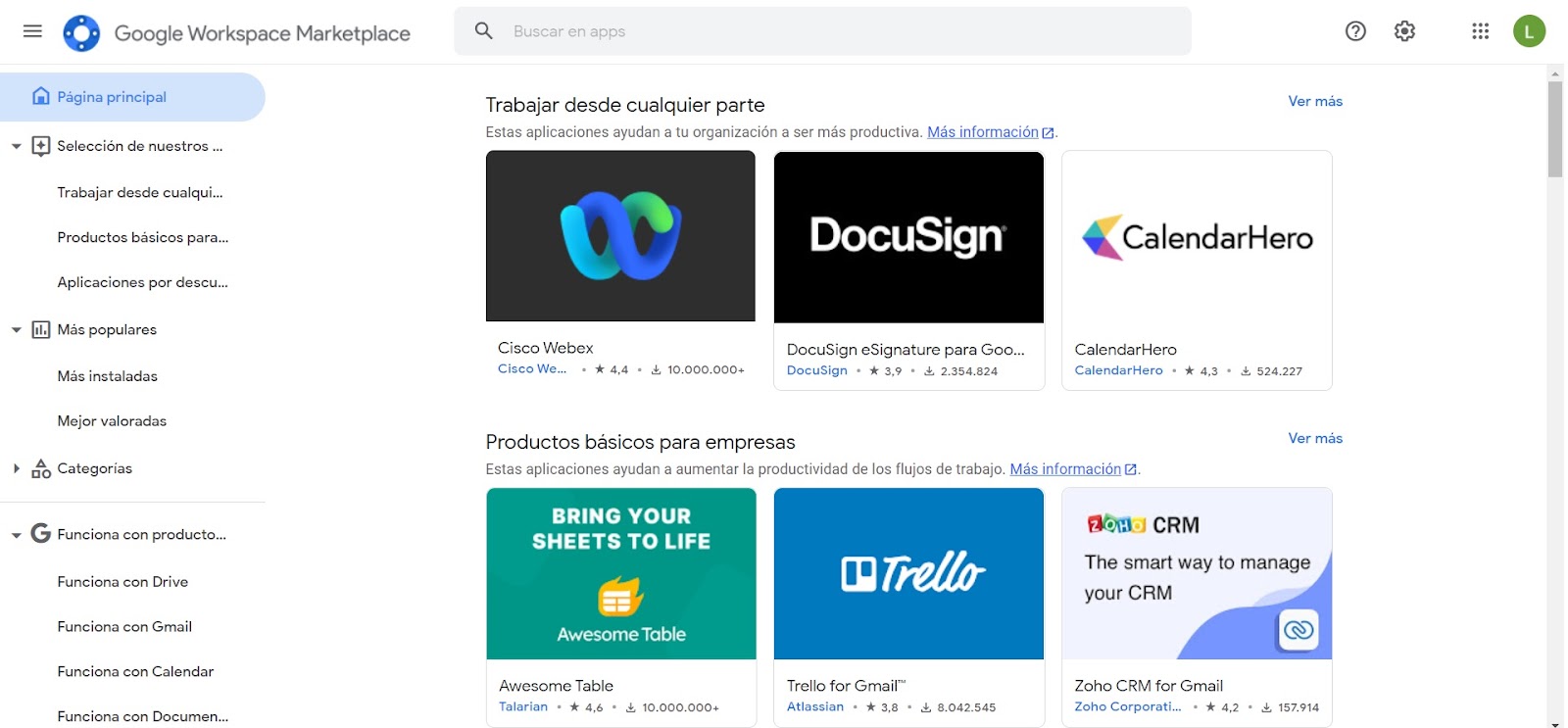Open Aplicaciones por descu... sidebar item
Viewport: 1568px width, 728px height.
[143, 282]
